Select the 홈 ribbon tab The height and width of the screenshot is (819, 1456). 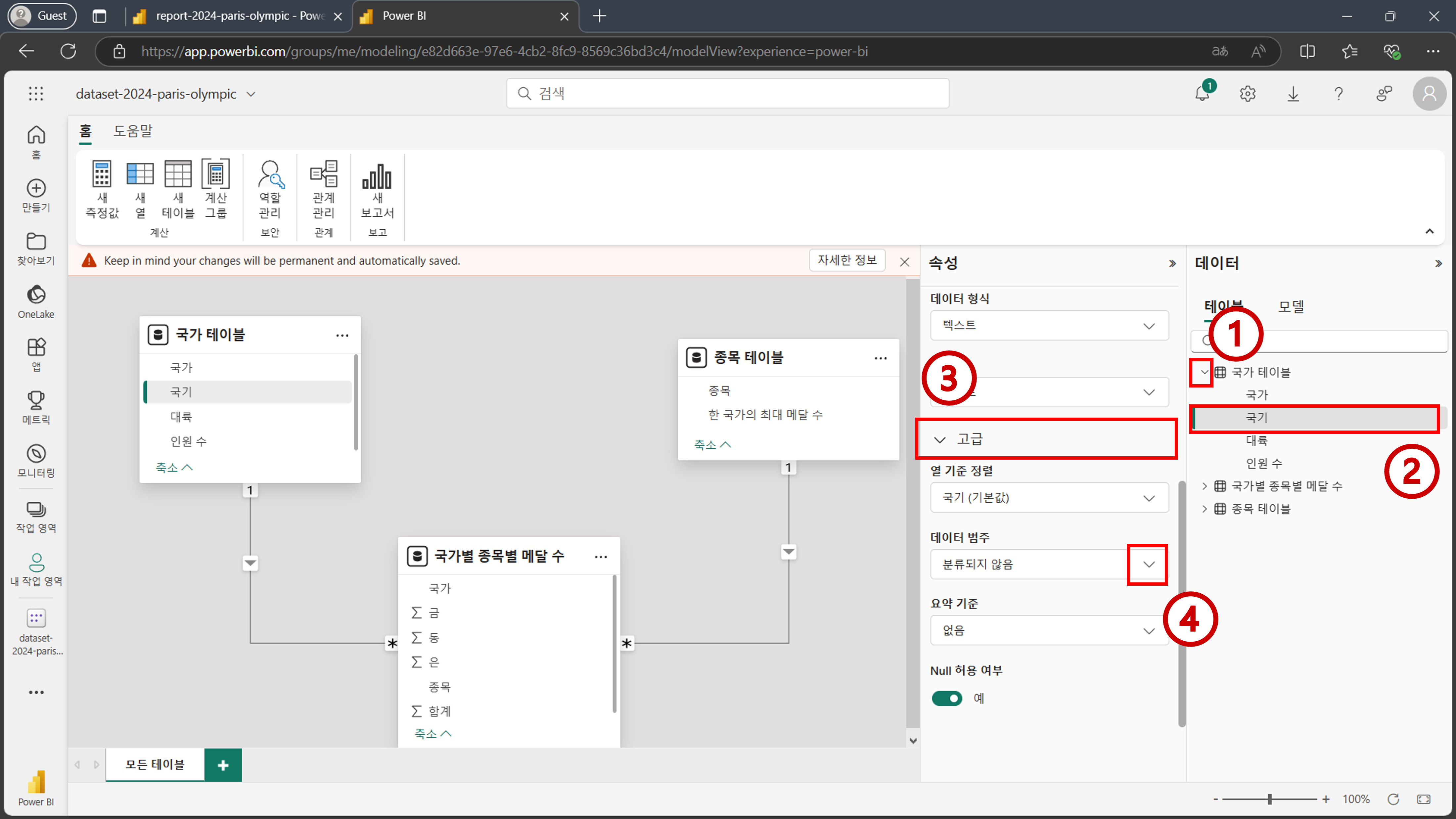pyautogui.click(x=85, y=131)
